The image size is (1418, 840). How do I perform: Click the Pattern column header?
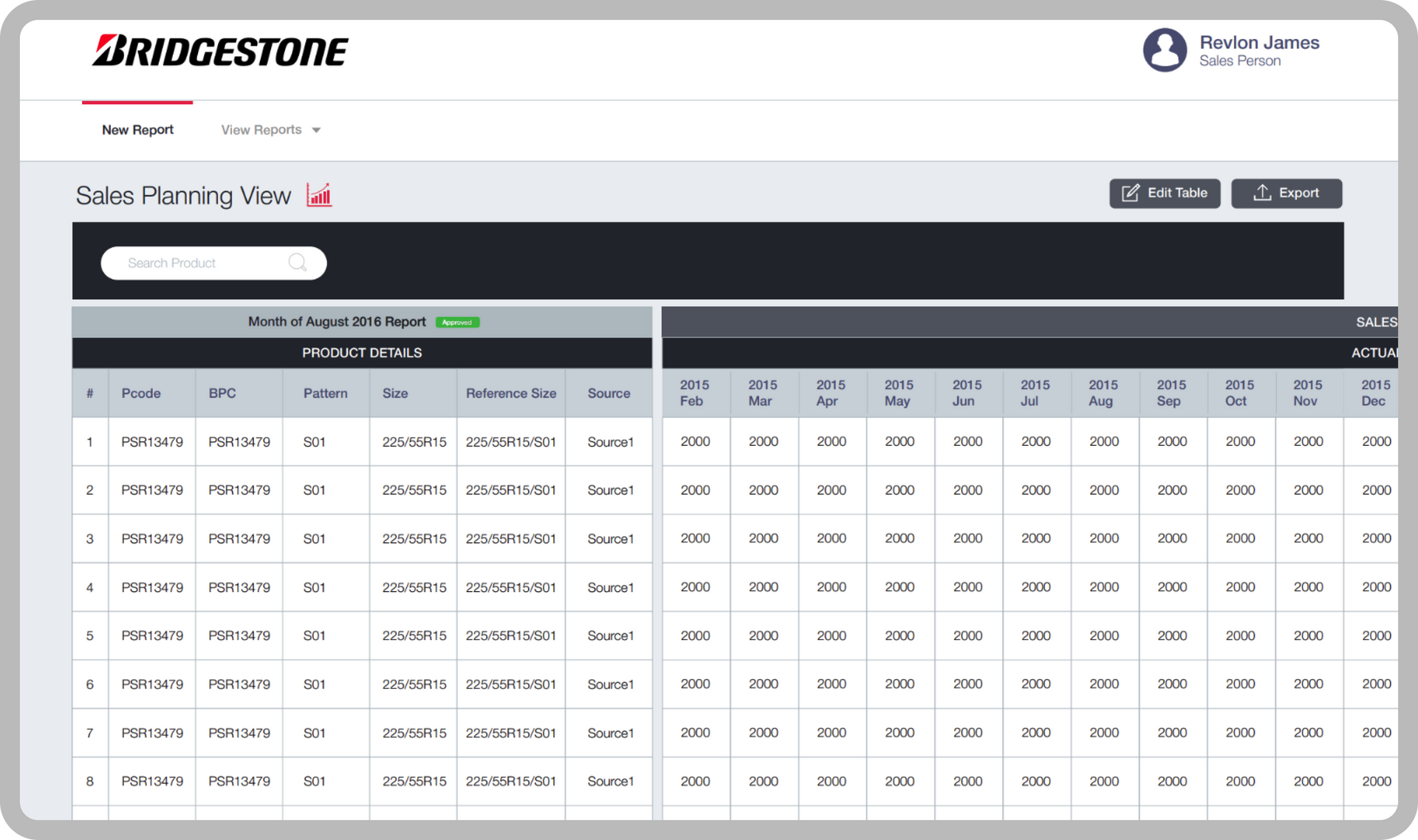point(326,393)
